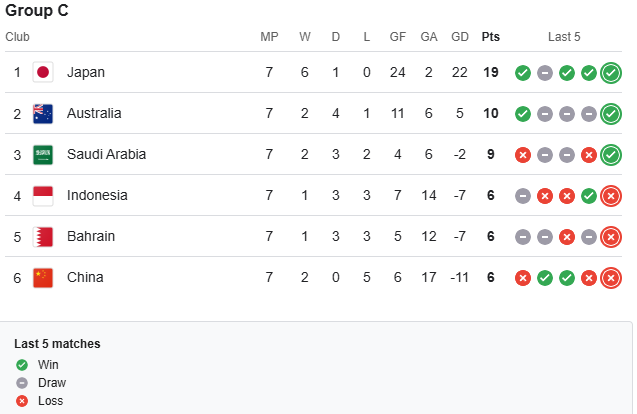The height and width of the screenshot is (414, 637).
Task: Click the Pts column header
Action: 490,37
